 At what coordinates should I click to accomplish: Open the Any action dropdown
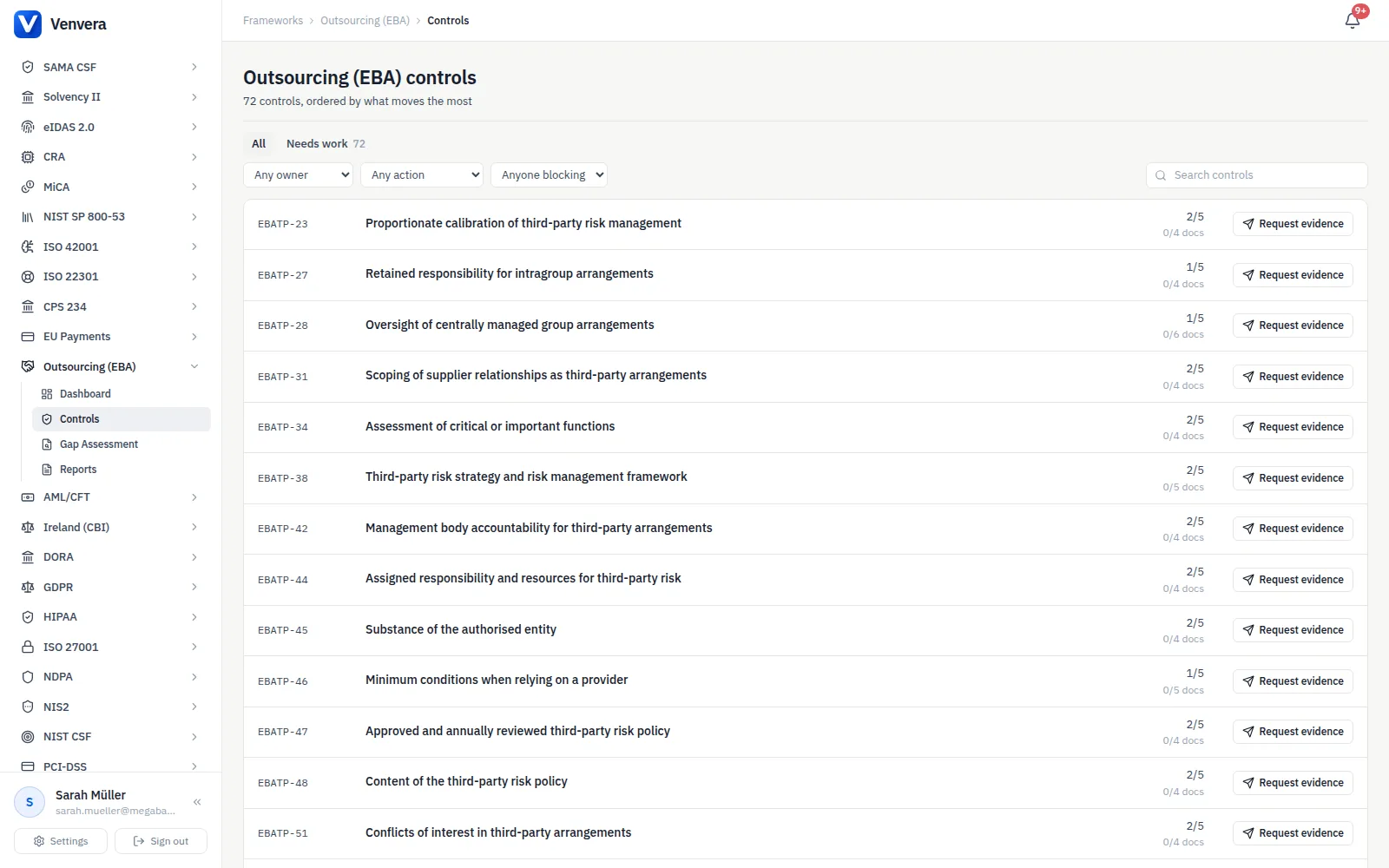pos(421,174)
